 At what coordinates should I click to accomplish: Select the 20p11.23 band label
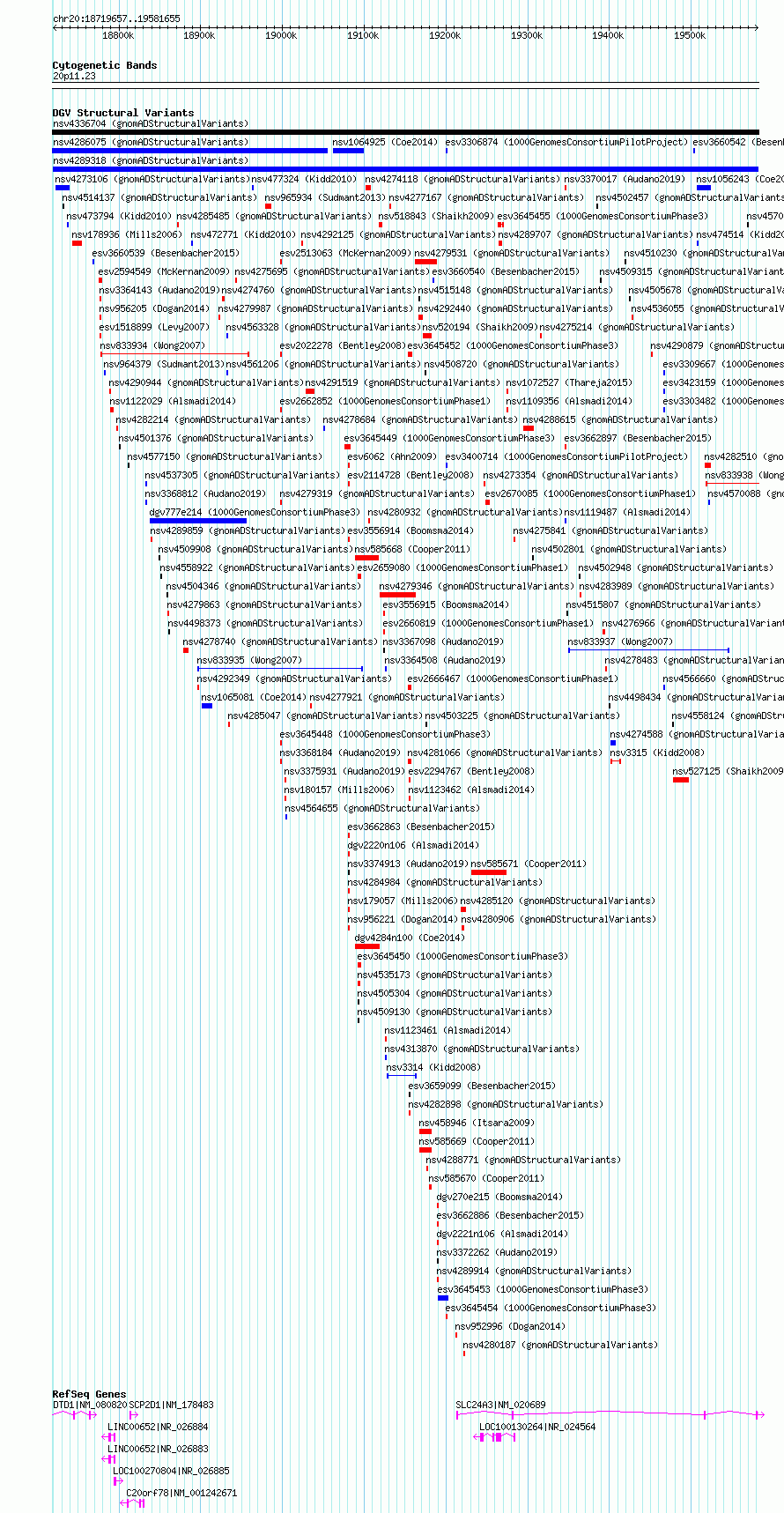click(75, 76)
